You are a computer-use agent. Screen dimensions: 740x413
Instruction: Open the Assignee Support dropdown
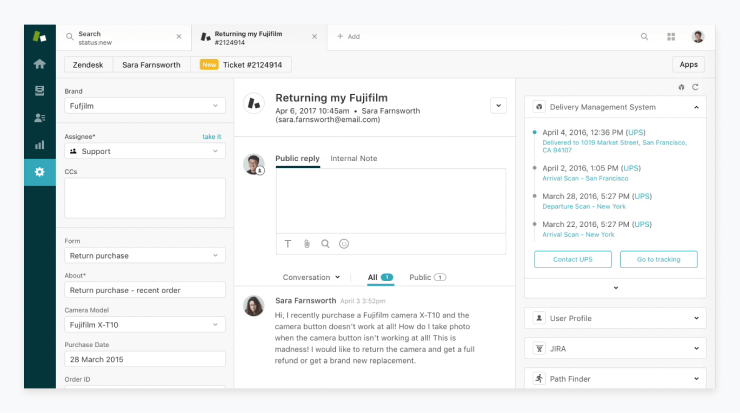click(x=145, y=151)
